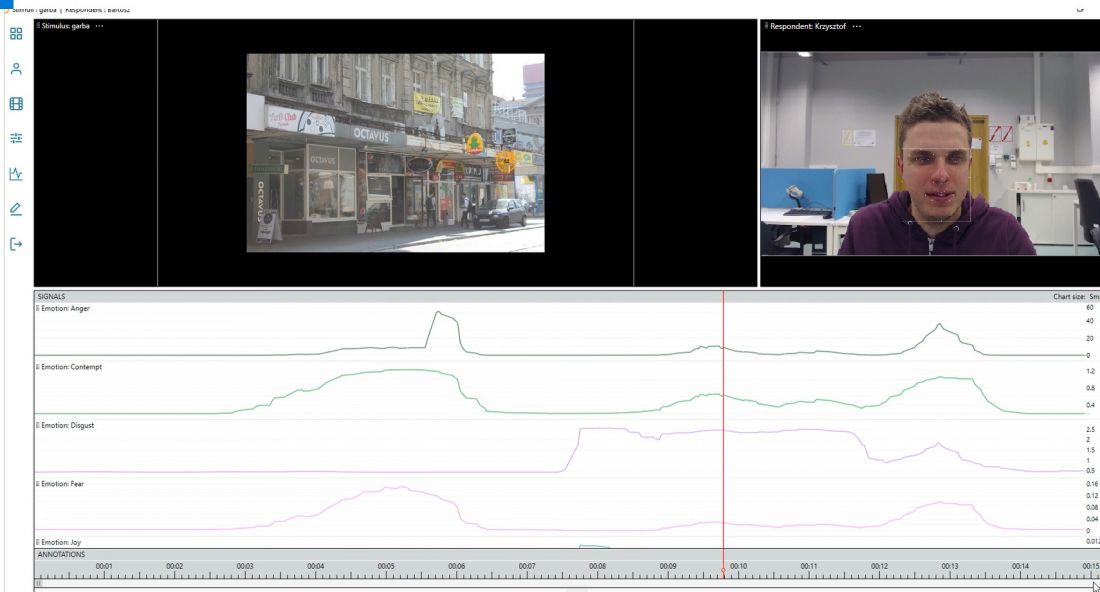Open the dashboard grid icon in sidebar

[16, 34]
